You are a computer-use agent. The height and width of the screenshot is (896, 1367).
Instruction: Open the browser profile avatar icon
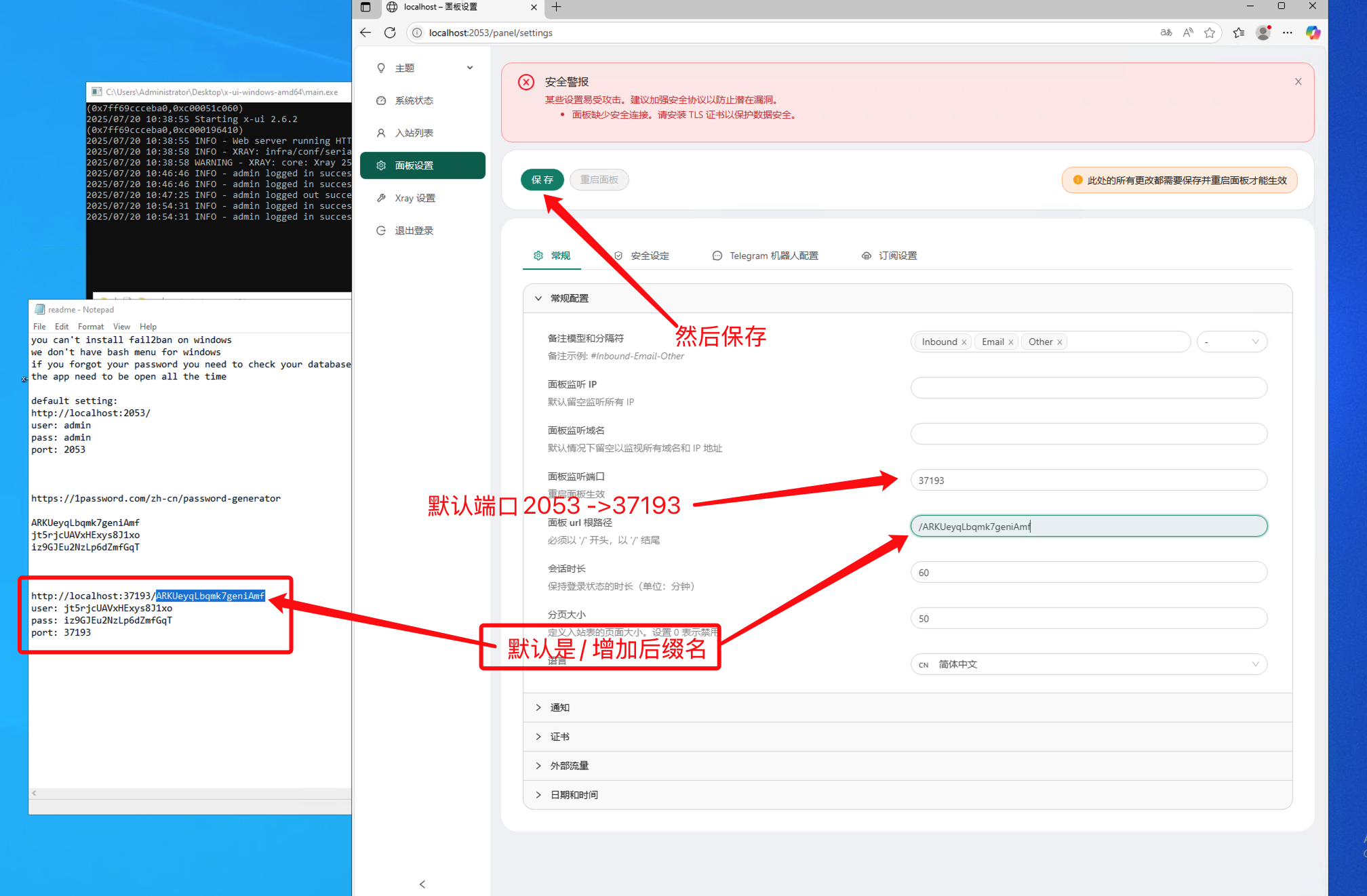click(x=1263, y=33)
